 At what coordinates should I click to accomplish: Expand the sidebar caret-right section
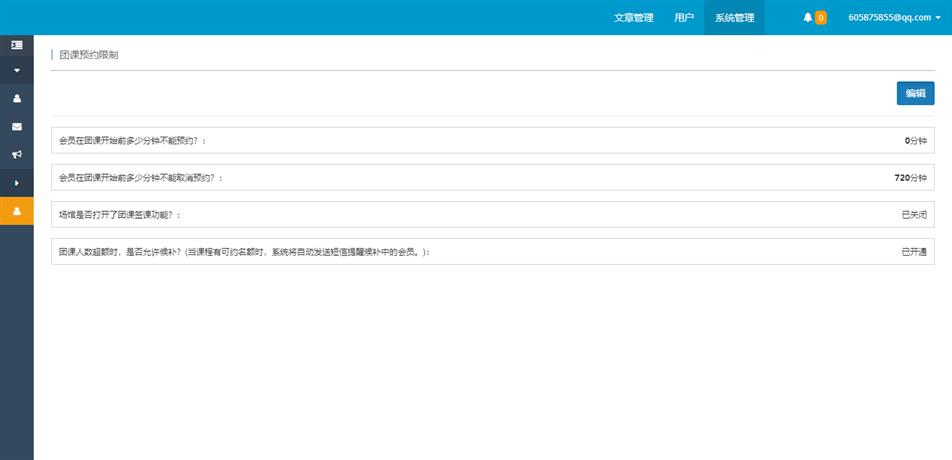pyautogui.click(x=17, y=183)
